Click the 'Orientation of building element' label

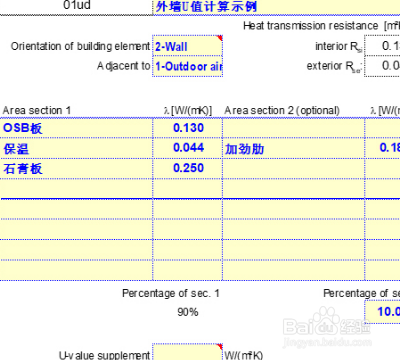80,46
